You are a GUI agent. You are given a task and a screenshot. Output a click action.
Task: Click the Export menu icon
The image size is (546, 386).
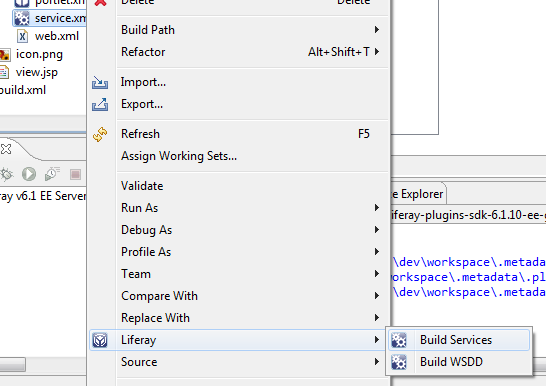click(x=100, y=104)
